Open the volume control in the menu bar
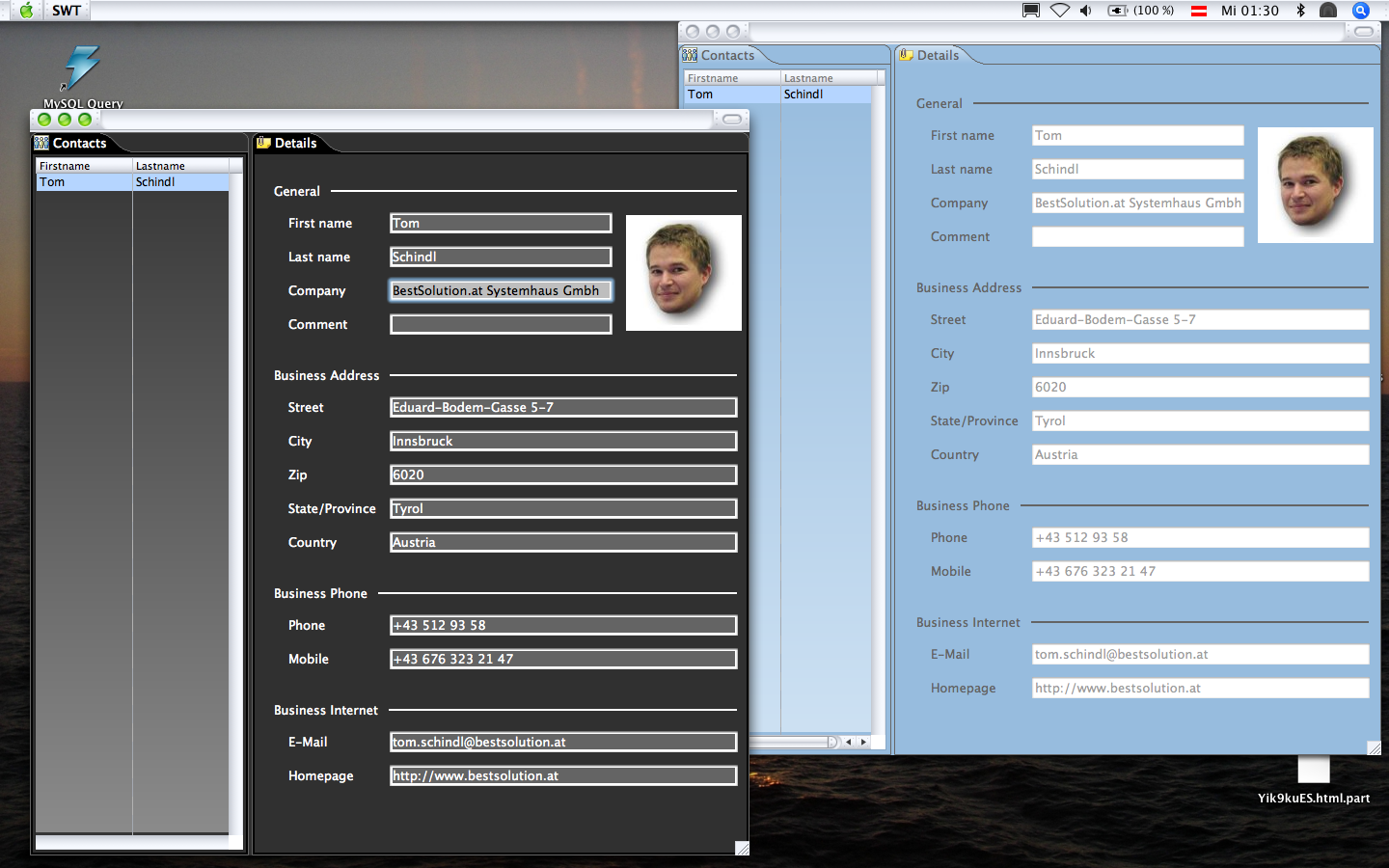The width and height of the screenshot is (1389, 868). pyautogui.click(x=1086, y=11)
